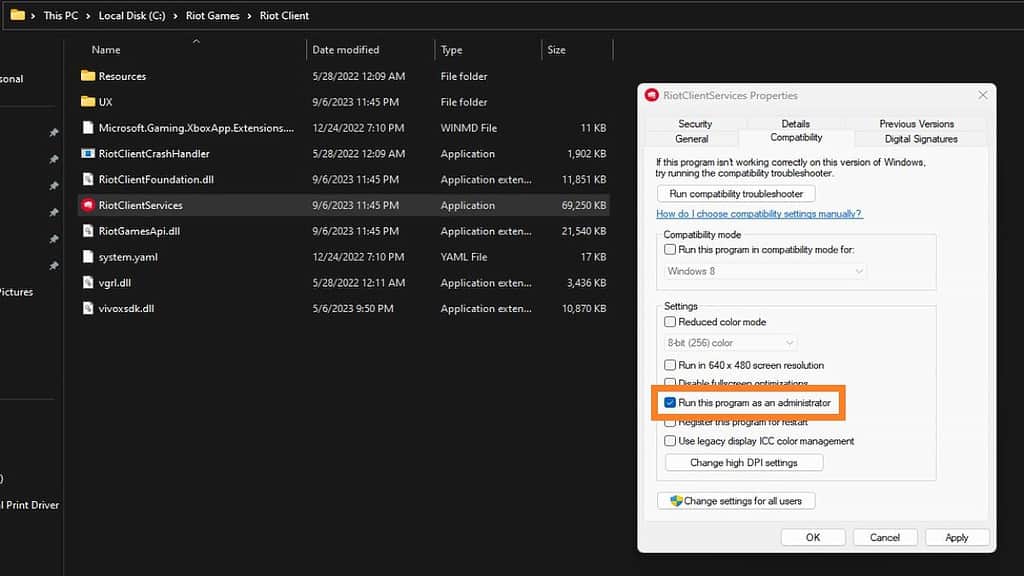The width and height of the screenshot is (1024, 576).
Task: Select the Resources folder name
Action: [122, 76]
